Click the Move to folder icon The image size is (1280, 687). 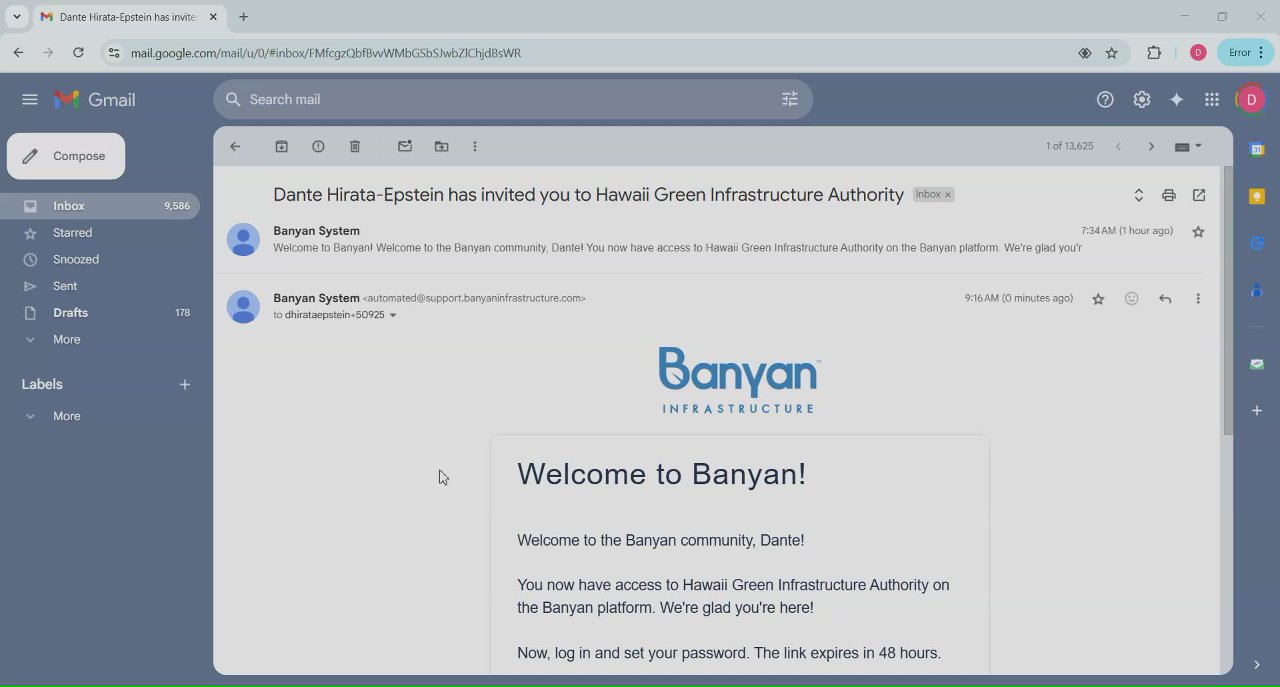point(441,146)
